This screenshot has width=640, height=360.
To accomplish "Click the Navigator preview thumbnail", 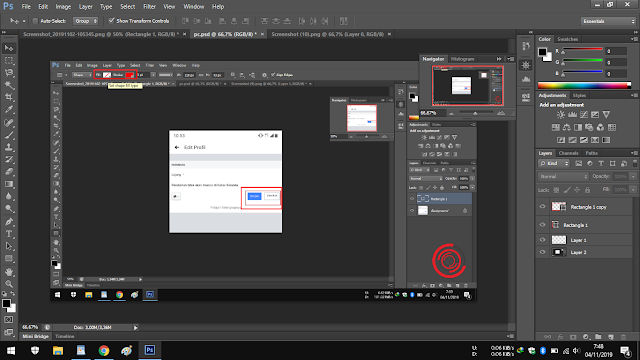I will pos(467,86).
